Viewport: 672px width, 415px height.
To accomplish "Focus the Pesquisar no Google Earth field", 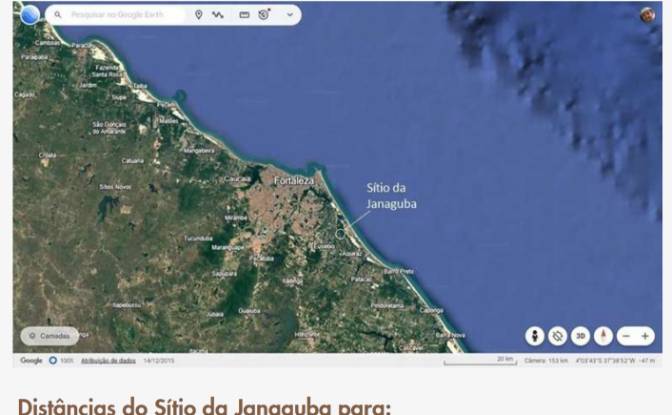I will click(x=117, y=15).
